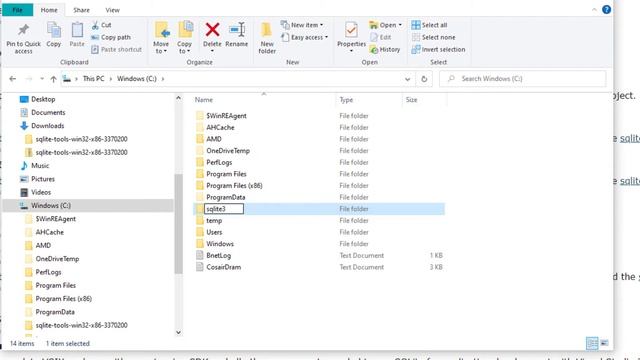Select Desktop in navigation pane

[43, 99]
